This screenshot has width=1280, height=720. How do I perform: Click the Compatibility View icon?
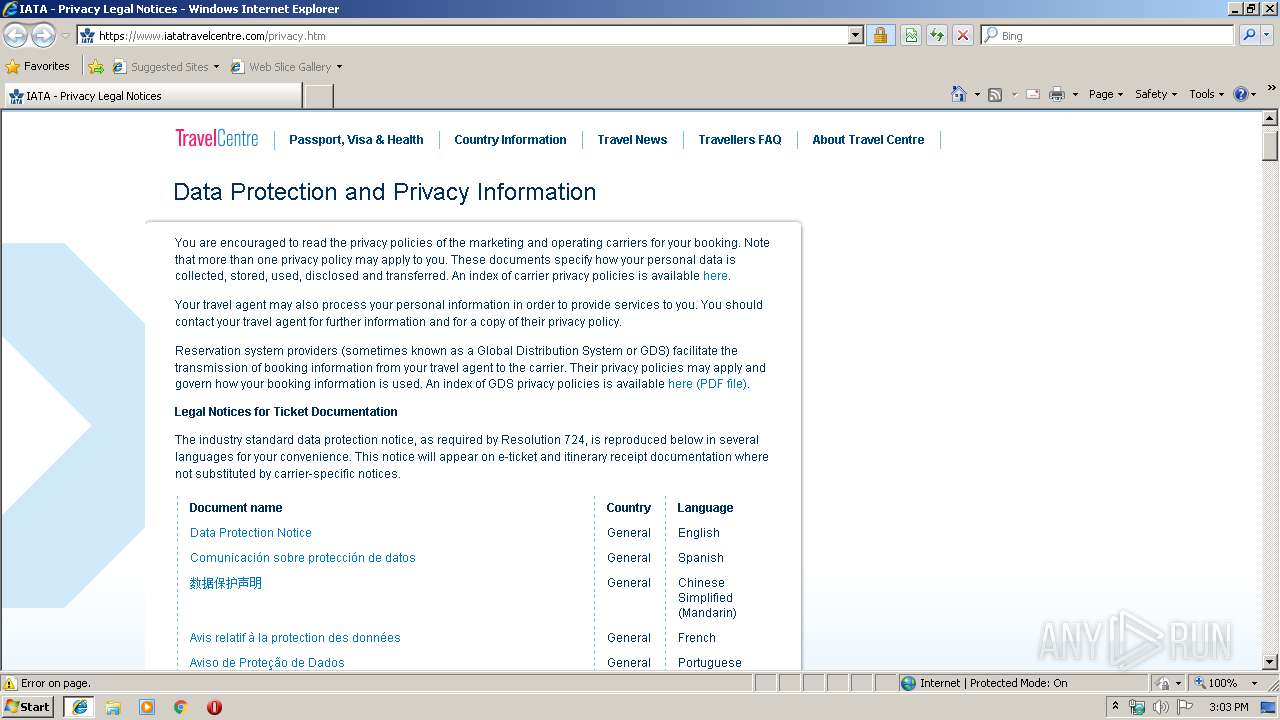click(911, 35)
